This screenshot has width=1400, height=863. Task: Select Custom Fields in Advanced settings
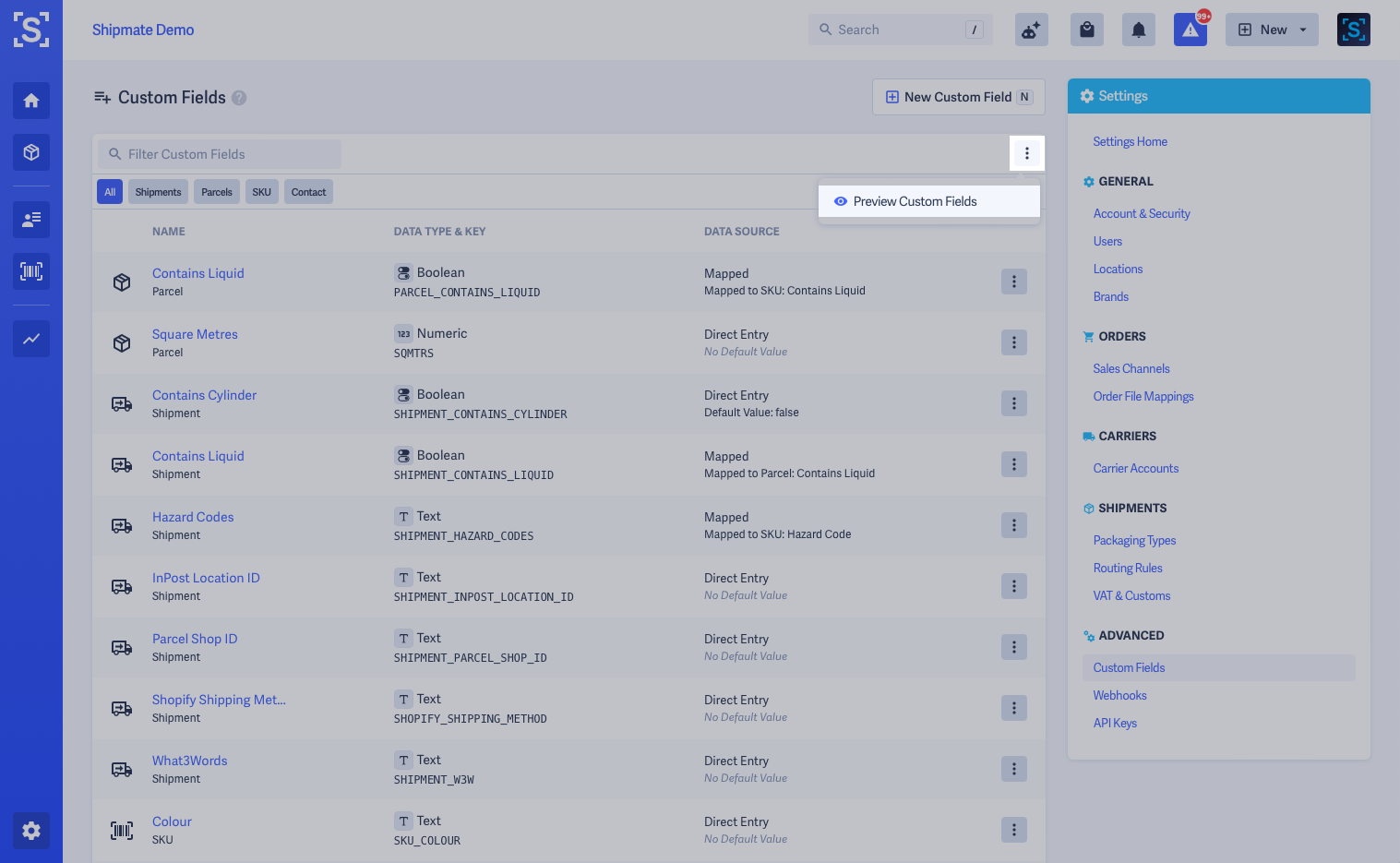pyautogui.click(x=1218, y=667)
